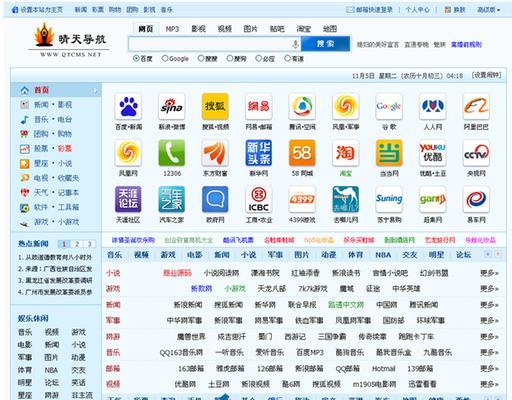Open the Dangdang 当 icon

coord(389,153)
